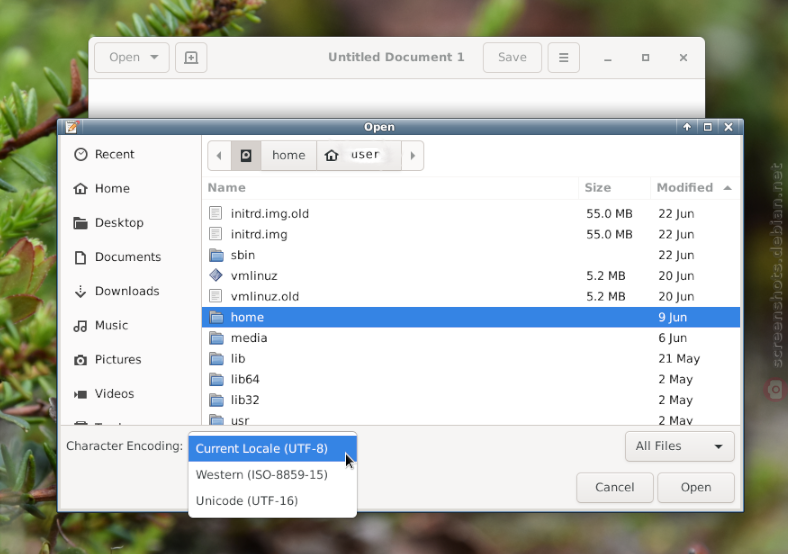
Task: Click the Open dialog titlebar app icon
Action: click(72, 127)
